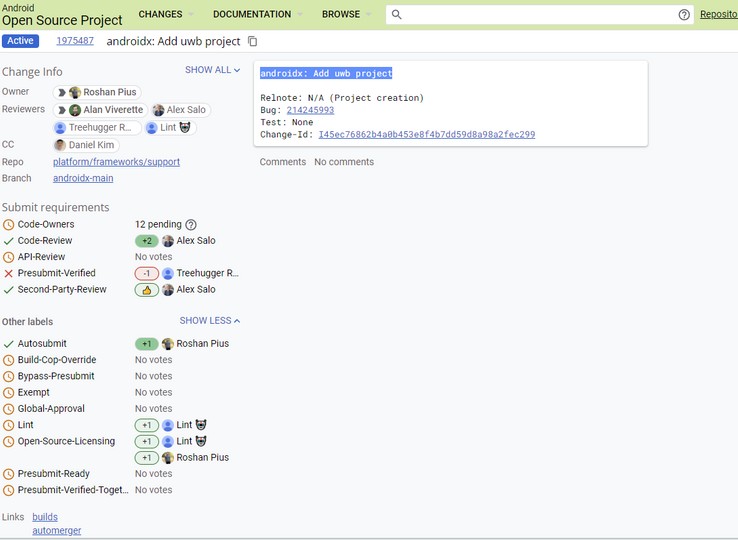Click Alex Salo avatar in Reviewers
738x540 pixels.
[159, 110]
